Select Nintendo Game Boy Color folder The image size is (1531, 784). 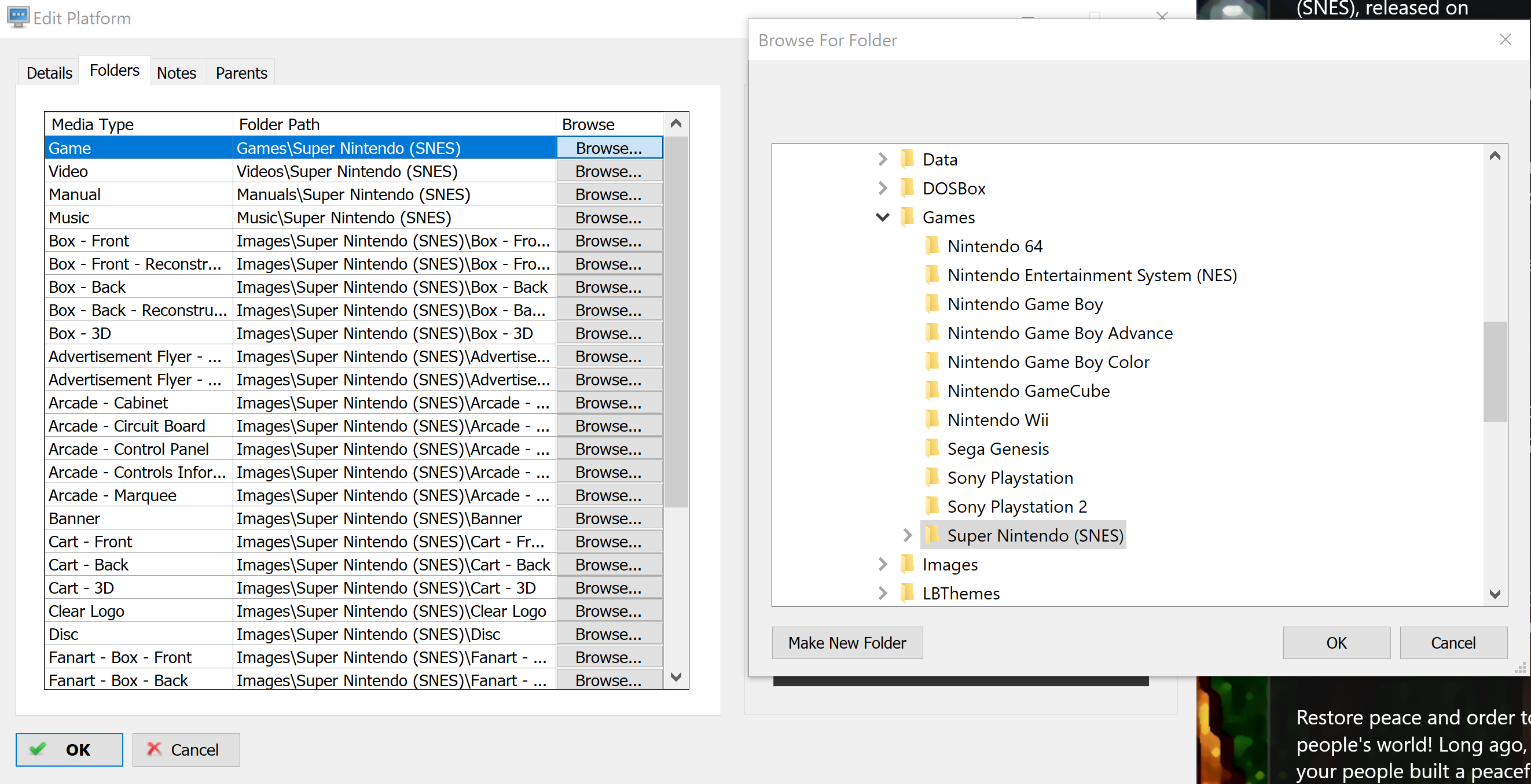click(1048, 362)
